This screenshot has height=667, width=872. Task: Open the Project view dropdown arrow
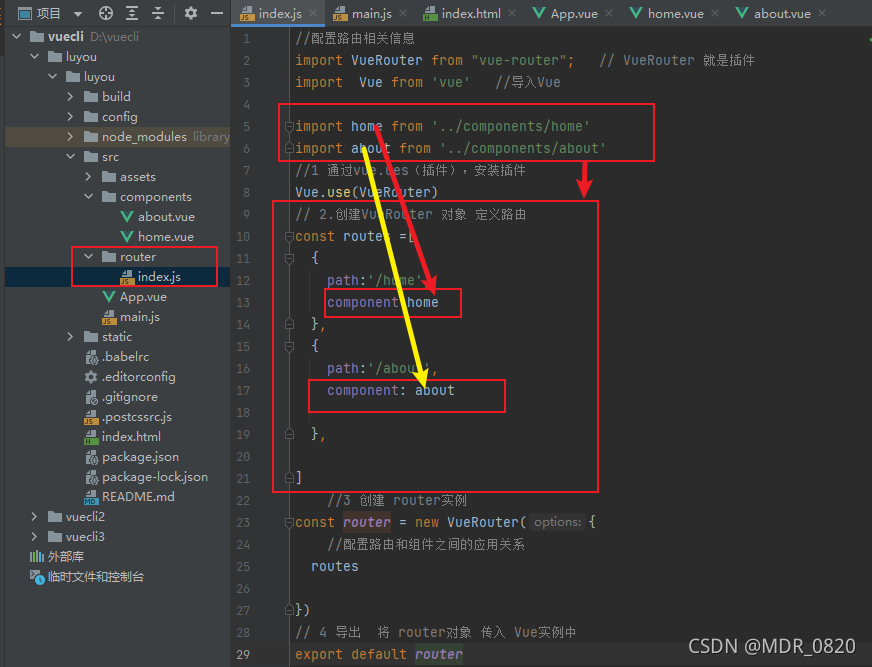[x=78, y=13]
